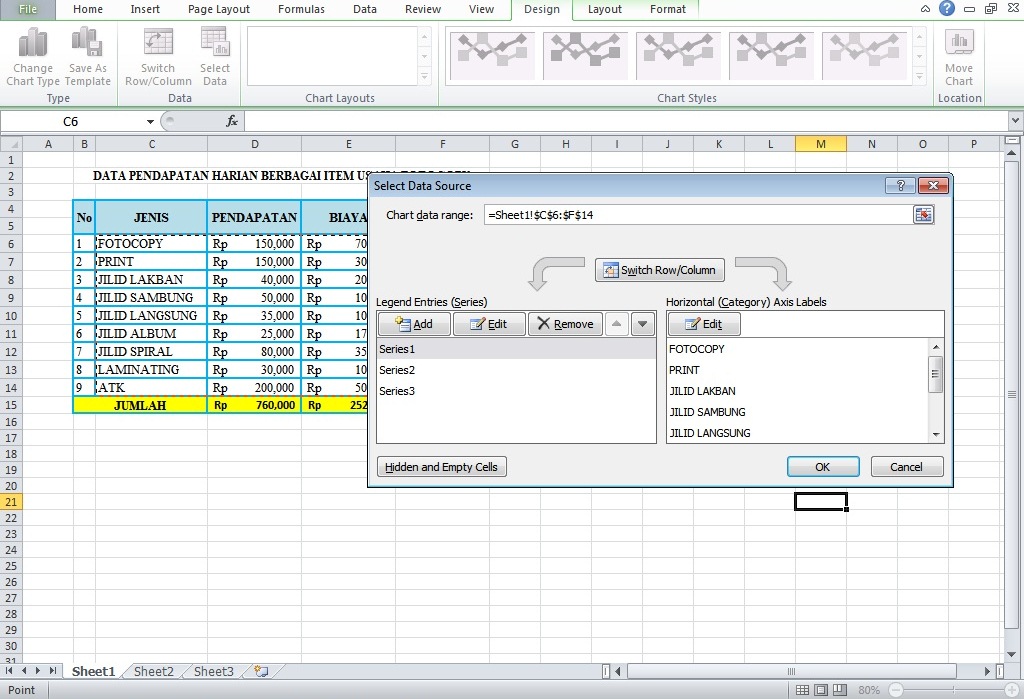Select the second chart style thumbnail
1024x699 pixels.
(585, 55)
